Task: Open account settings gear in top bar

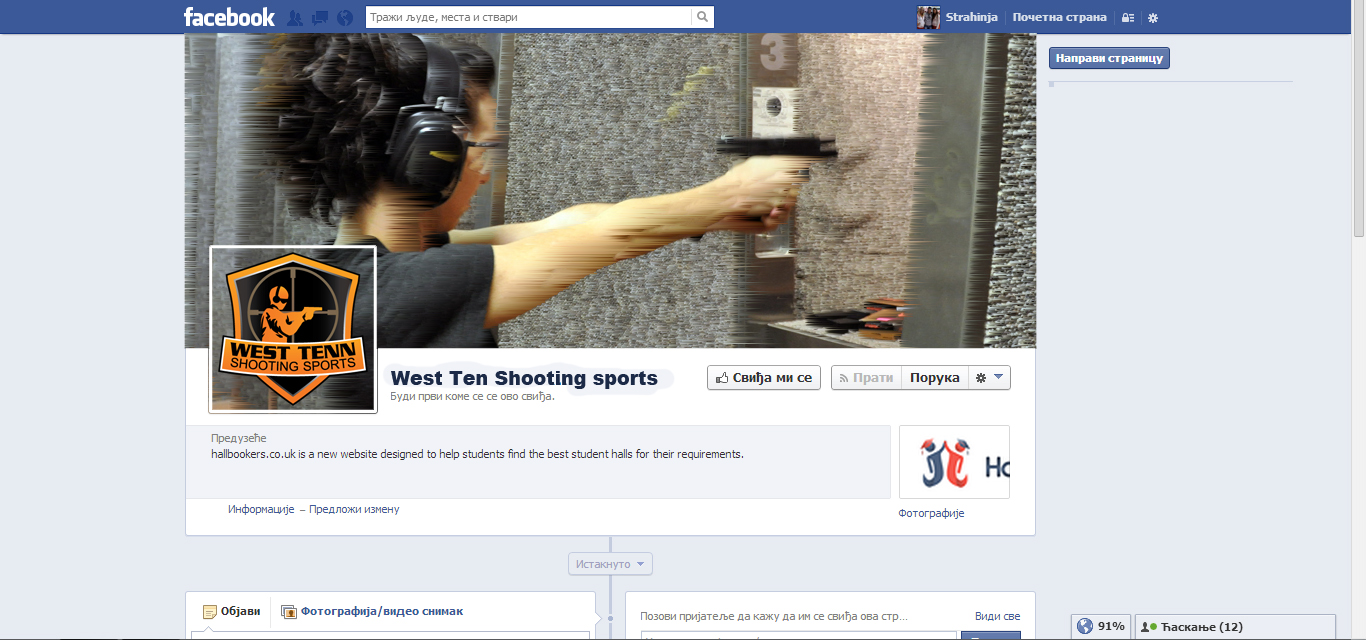Action: [x=1153, y=18]
